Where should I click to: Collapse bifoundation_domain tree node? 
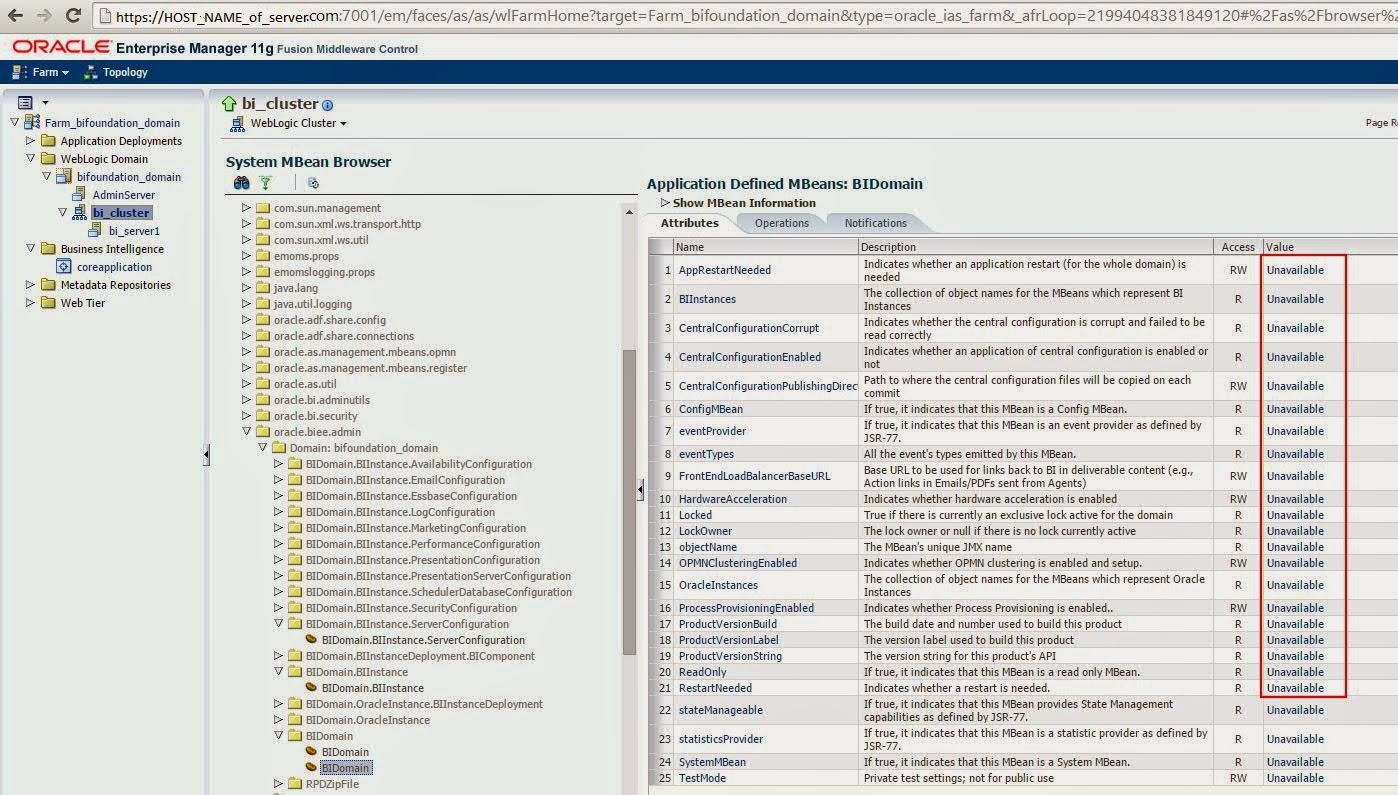pyautogui.click(x=46, y=177)
